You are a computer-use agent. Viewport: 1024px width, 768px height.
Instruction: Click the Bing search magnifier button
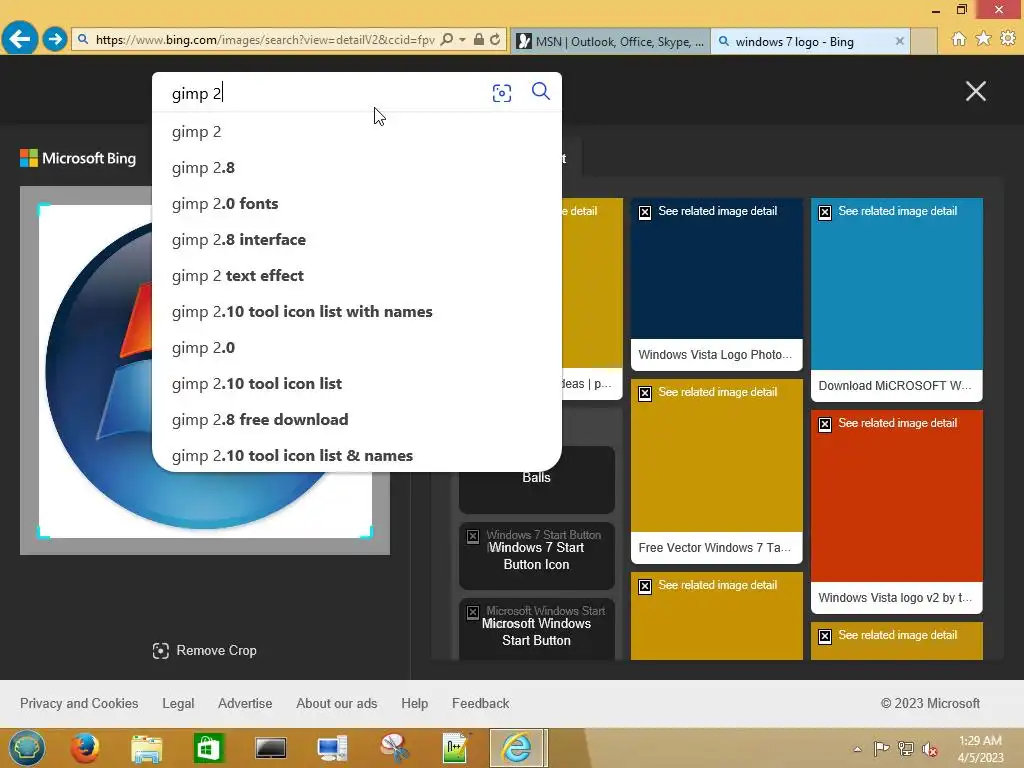(x=541, y=91)
